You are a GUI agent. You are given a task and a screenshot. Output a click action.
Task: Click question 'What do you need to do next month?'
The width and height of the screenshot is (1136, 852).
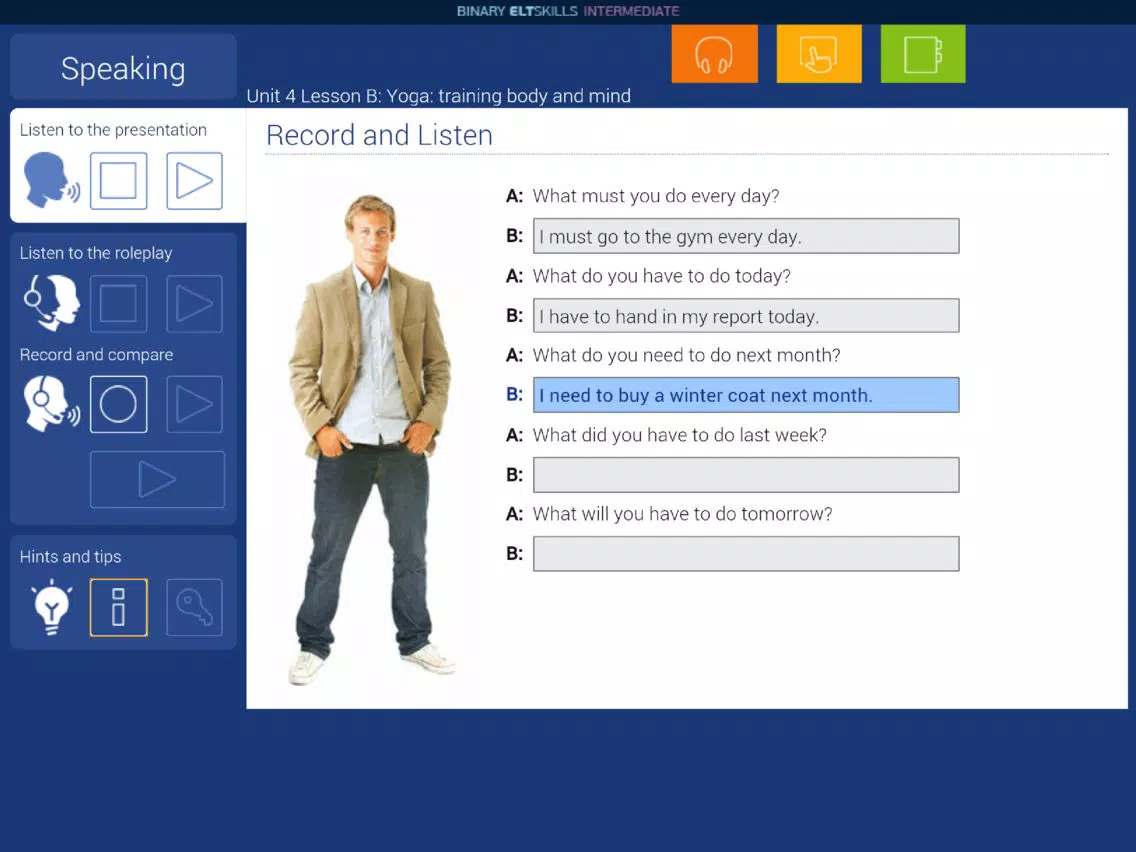pyautogui.click(x=686, y=355)
